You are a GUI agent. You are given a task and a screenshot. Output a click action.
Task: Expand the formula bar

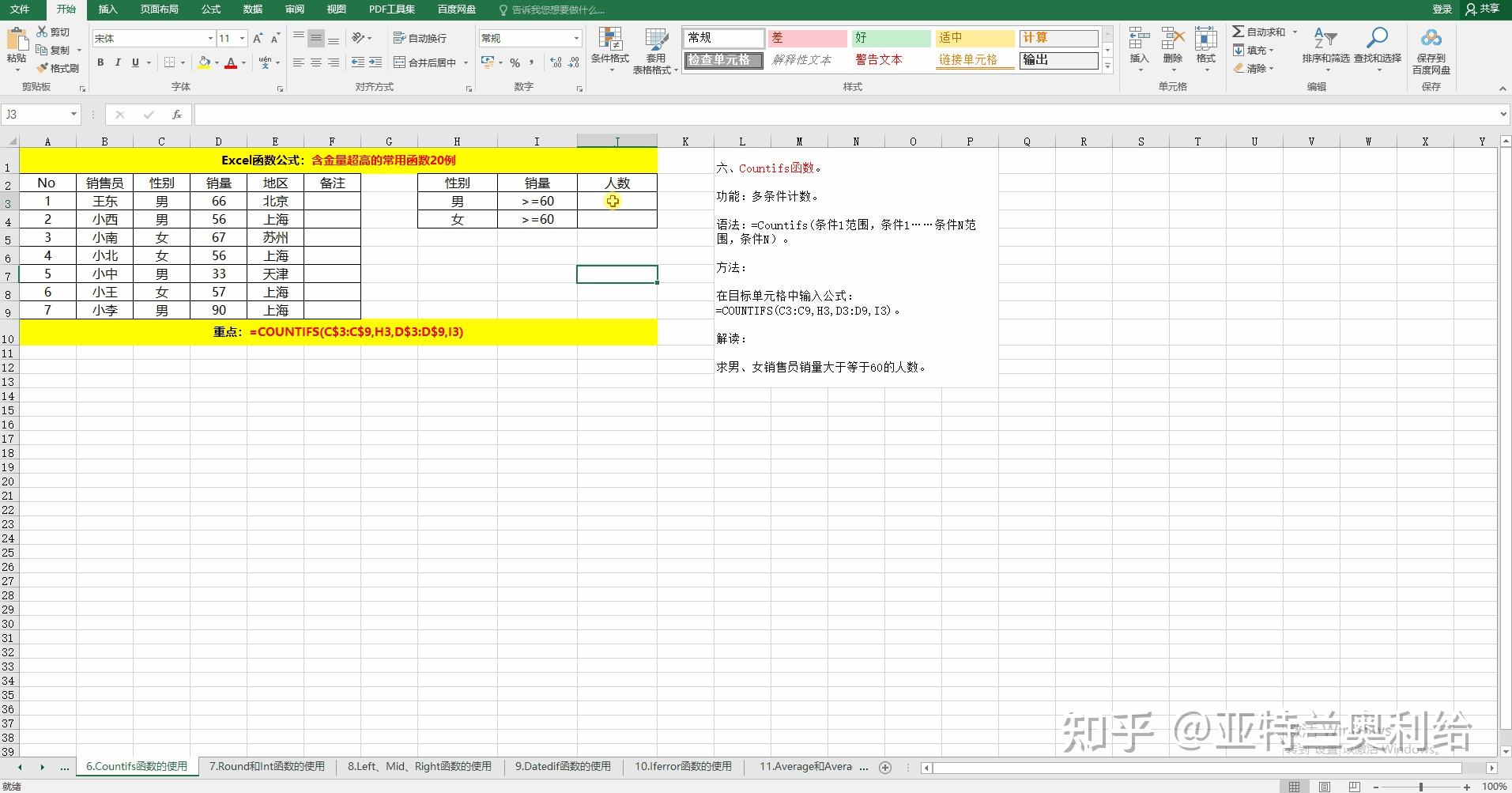(1503, 115)
